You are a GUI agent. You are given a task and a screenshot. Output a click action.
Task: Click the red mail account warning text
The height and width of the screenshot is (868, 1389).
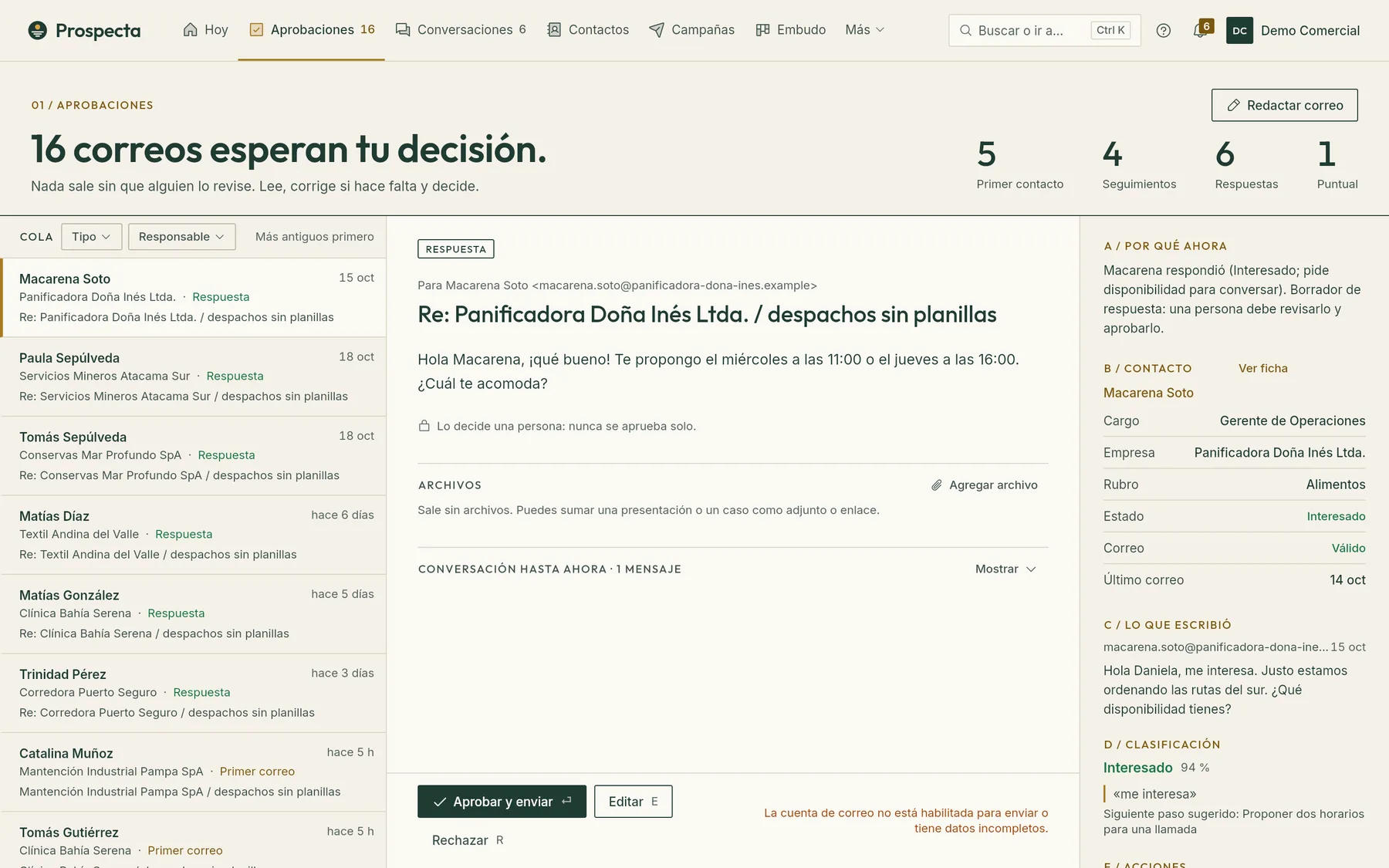click(906, 820)
